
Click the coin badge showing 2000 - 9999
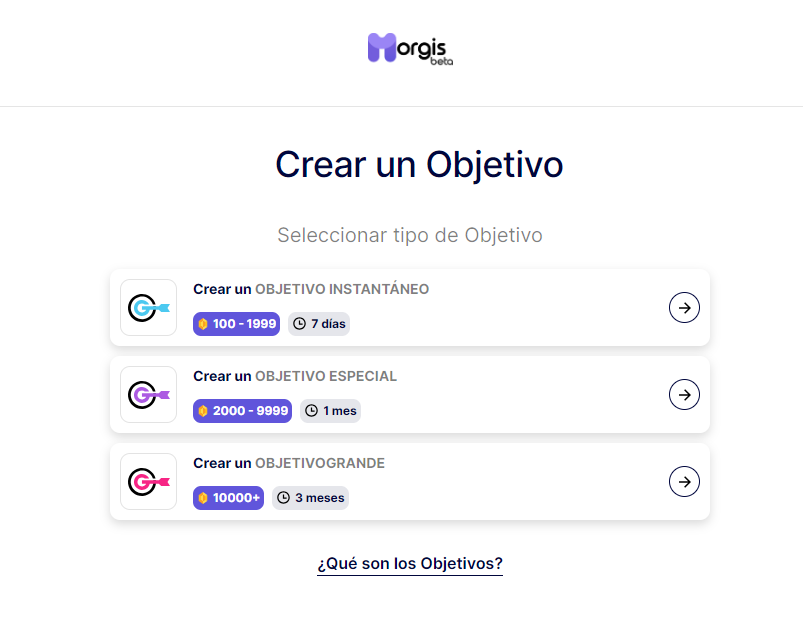tap(242, 411)
